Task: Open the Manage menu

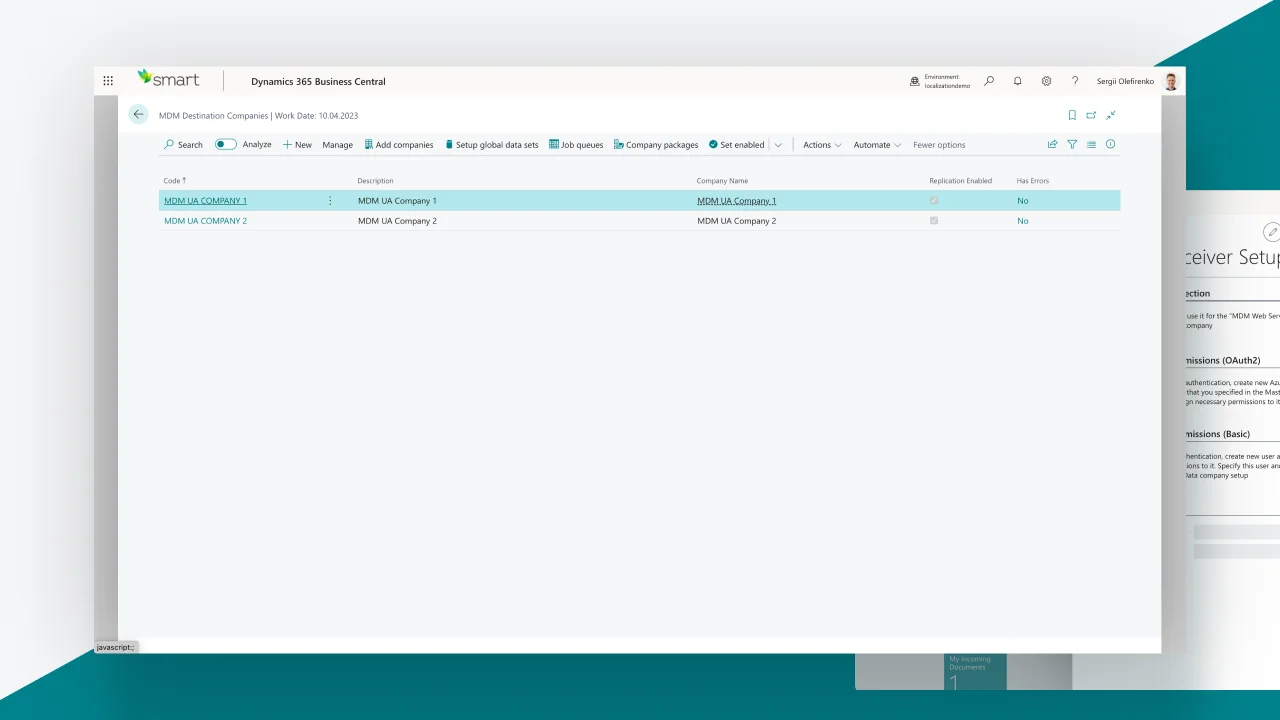Action: (337, 145)
